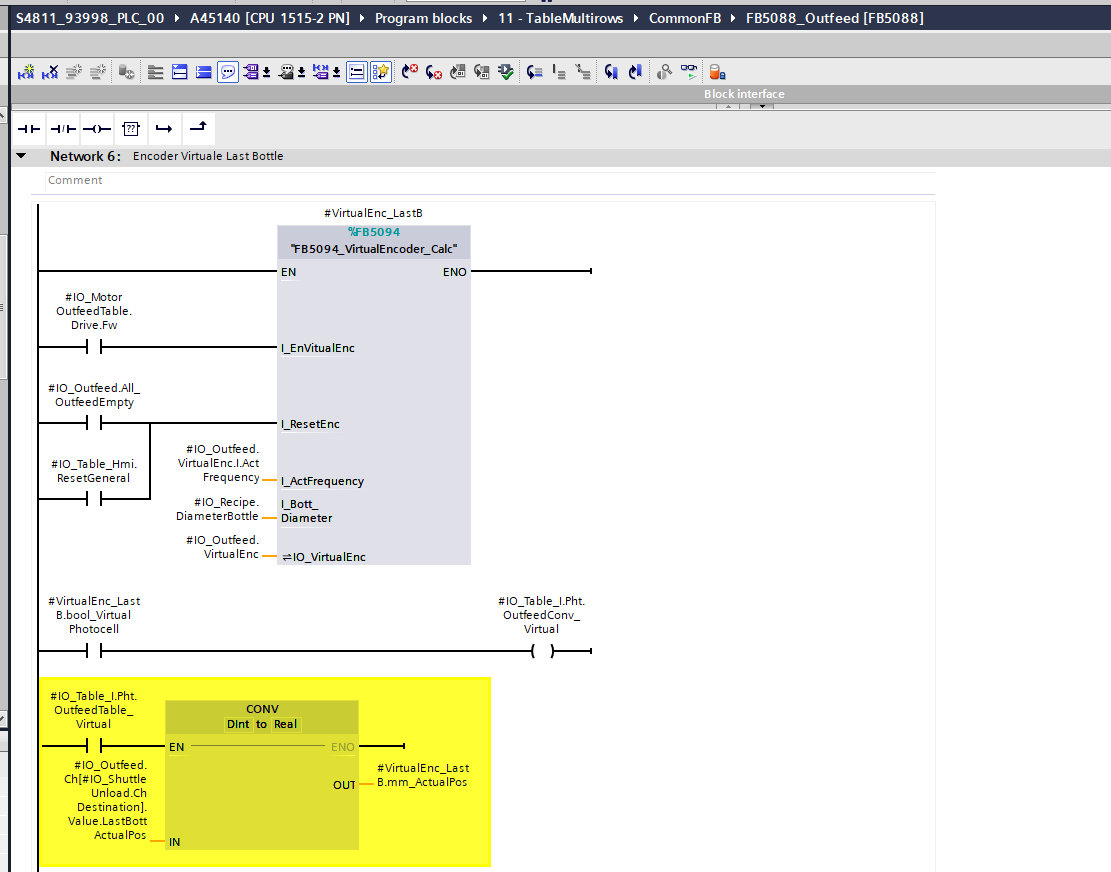The width and height of the screenshot is (1111, 872).
Task: Toggle favorites display star icon
Action: pyautogui.click(x=380, y=72)
